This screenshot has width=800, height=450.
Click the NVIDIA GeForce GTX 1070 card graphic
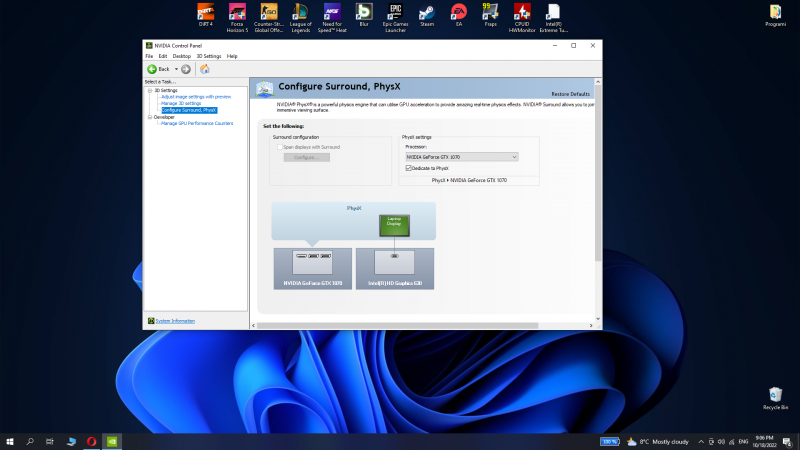pyautogui.click(x=313, y=268)
